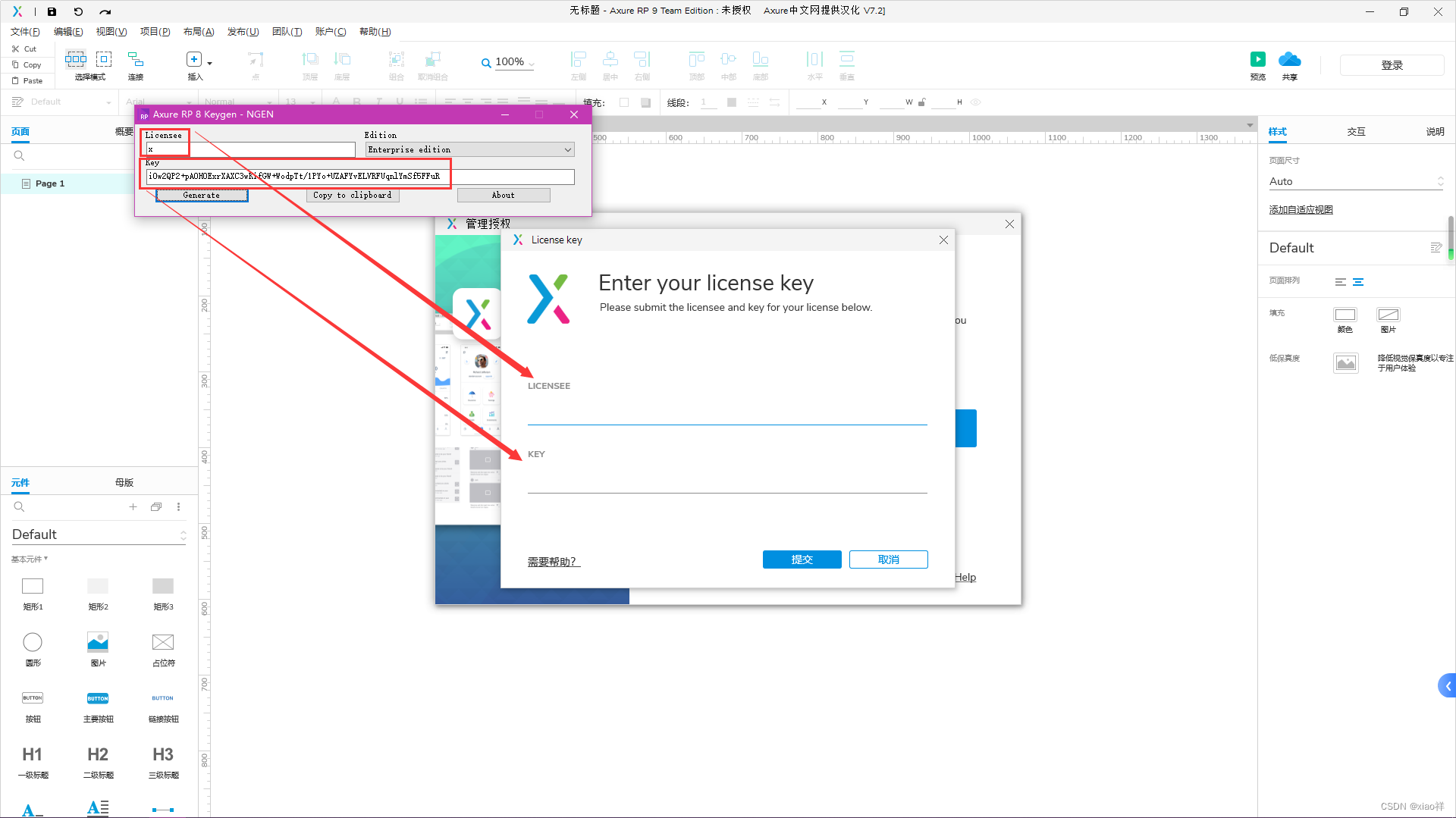The width and height of the screenshot is (1456, 818).
Task: Select the selection mode tool
Action: 76,59
